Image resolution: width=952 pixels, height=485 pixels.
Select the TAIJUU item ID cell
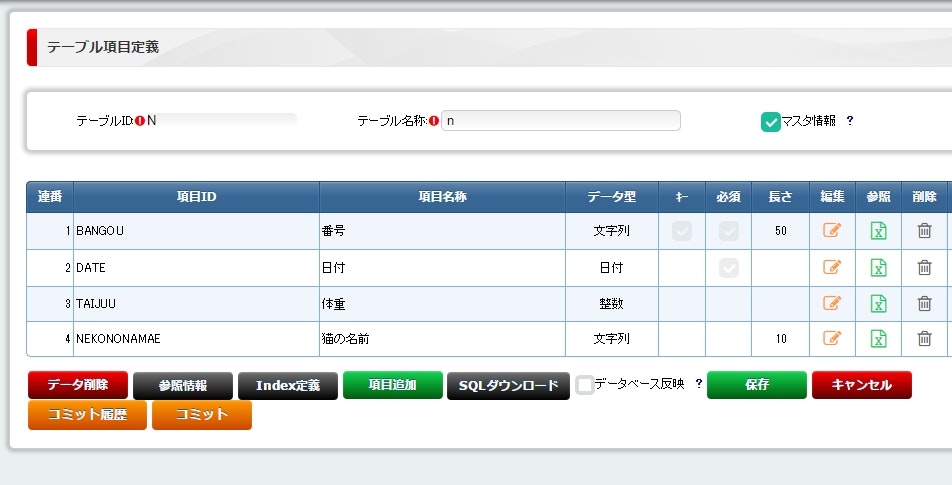pyautogui.click(x=196, y=304)
